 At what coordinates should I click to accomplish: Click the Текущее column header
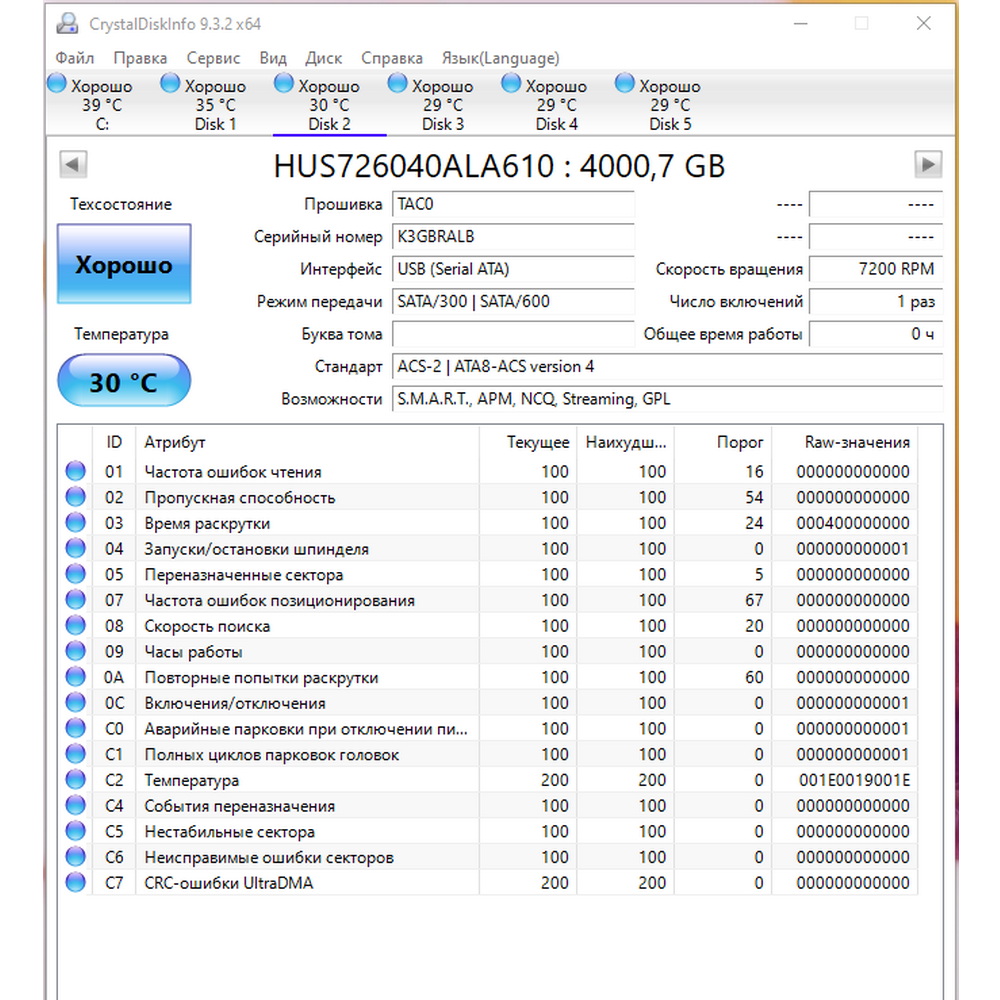click(x=528, y=442)
